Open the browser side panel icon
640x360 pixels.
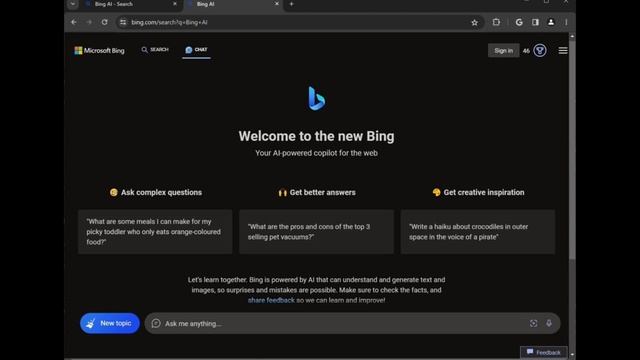[x=535, y=22]
